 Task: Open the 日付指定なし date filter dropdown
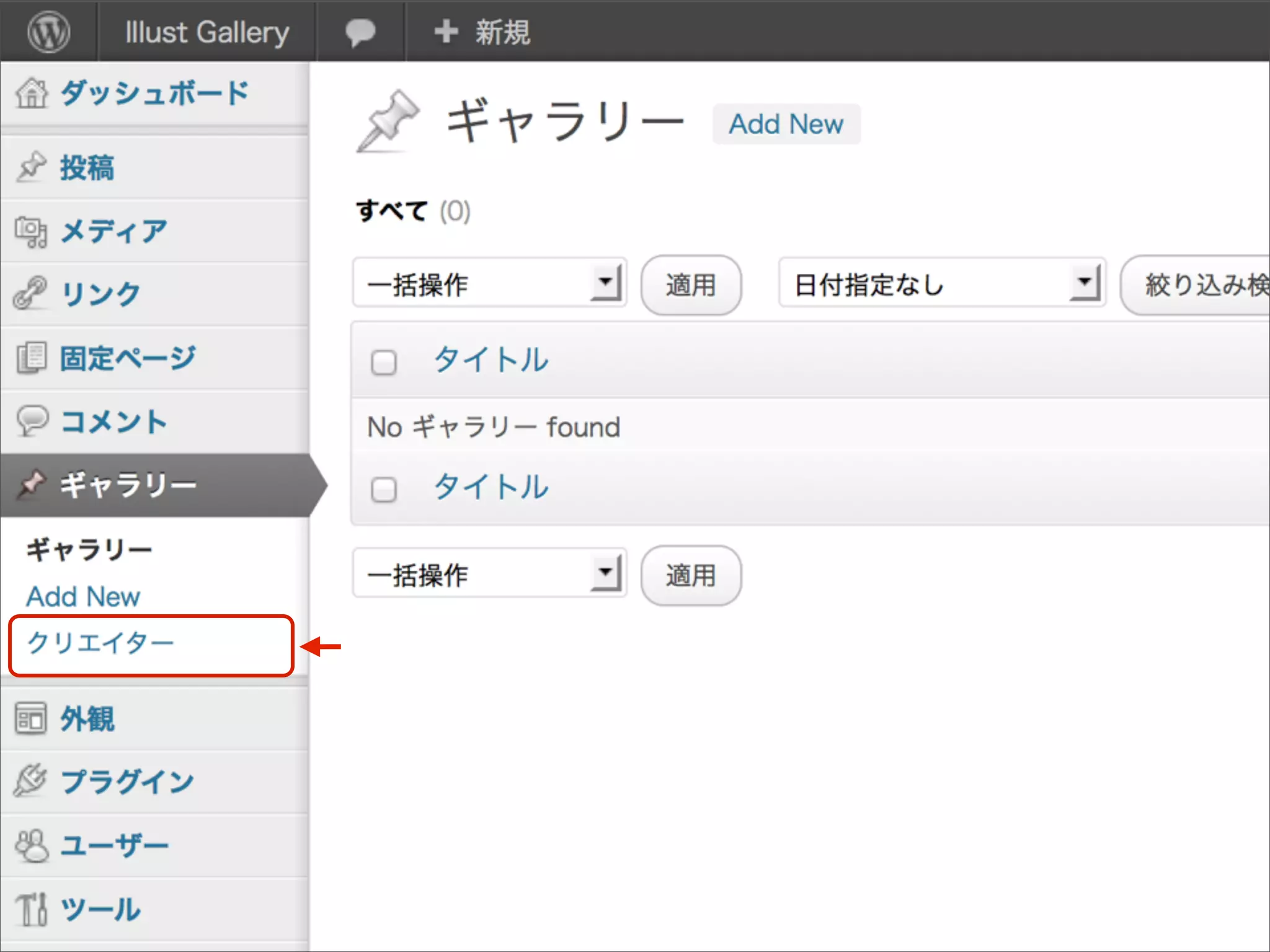tap(941, 284)
